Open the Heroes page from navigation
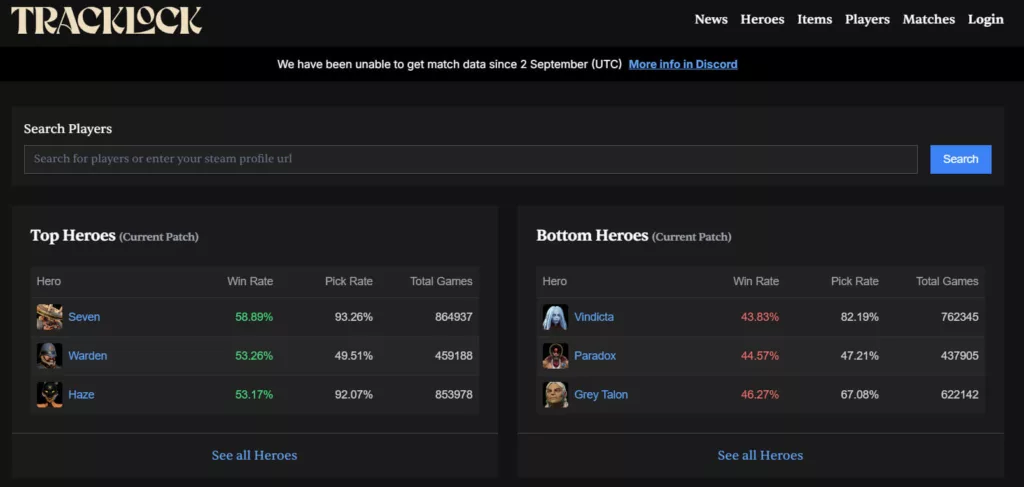Viewport: 1024px width, 487px height. [x=762, y=20]
